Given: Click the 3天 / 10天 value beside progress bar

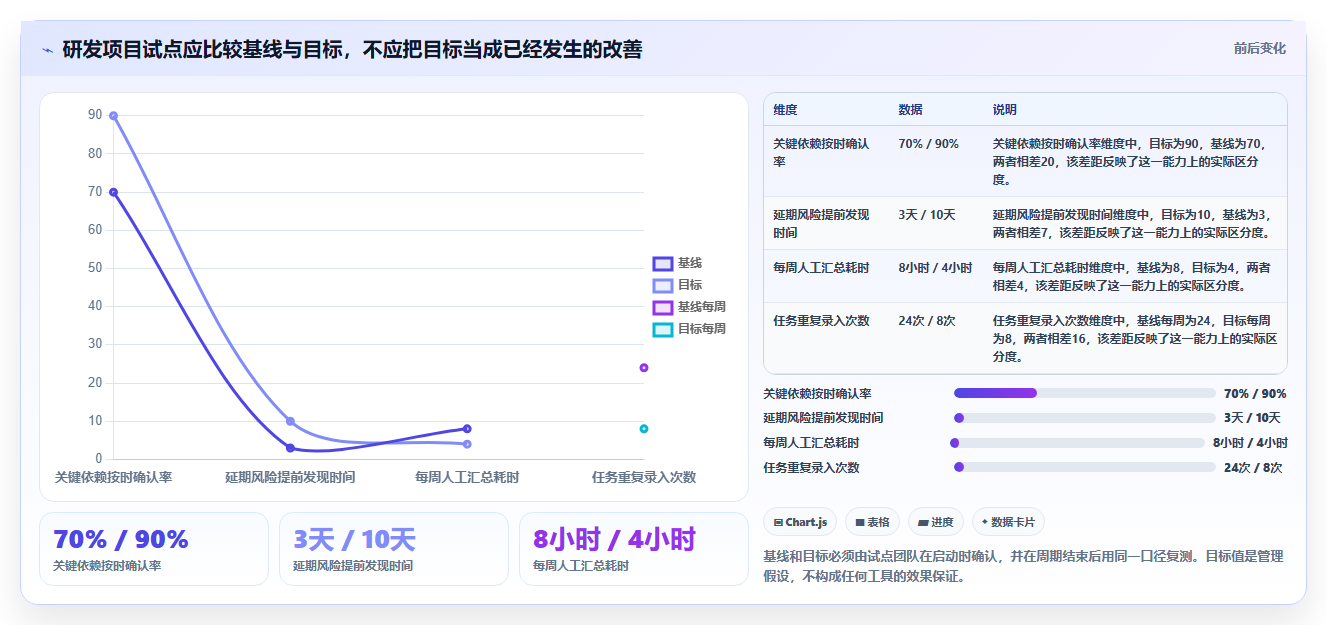Looking at the screenshot, I should tap(1252, 418).
